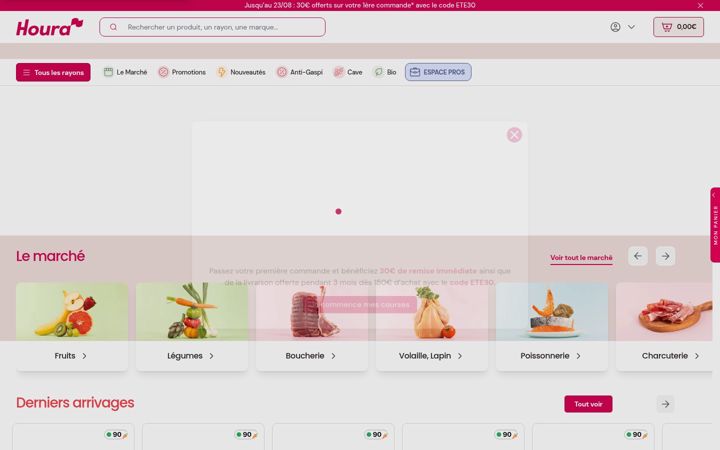Viewport: 720px width, 450px height.
Task: Click the search magnifier icon
Action: pyautogui.click(x=113, y=27)
